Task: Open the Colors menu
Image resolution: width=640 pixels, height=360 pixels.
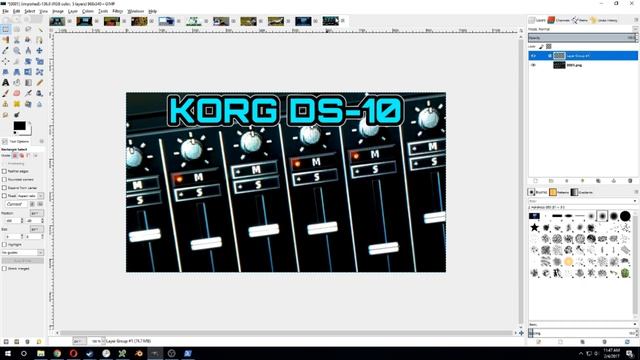Action: pos(88,11)
